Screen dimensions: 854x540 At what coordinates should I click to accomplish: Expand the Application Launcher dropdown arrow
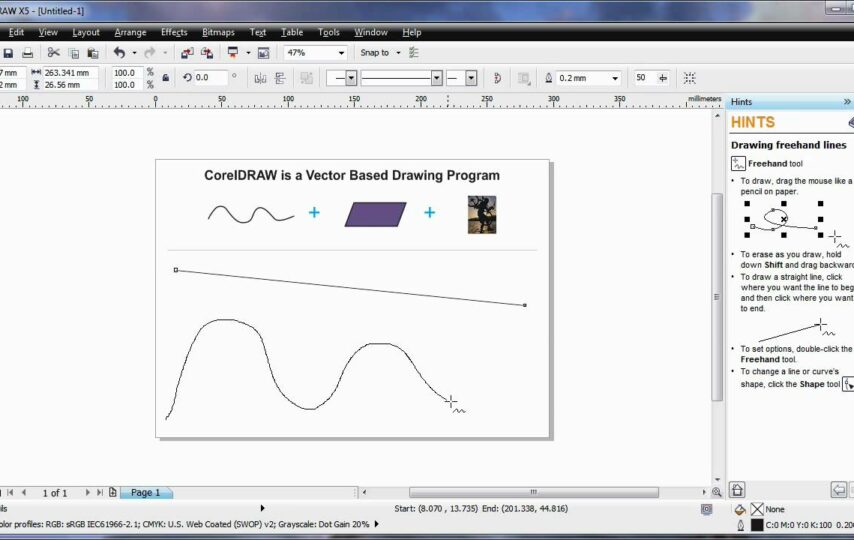248,53
